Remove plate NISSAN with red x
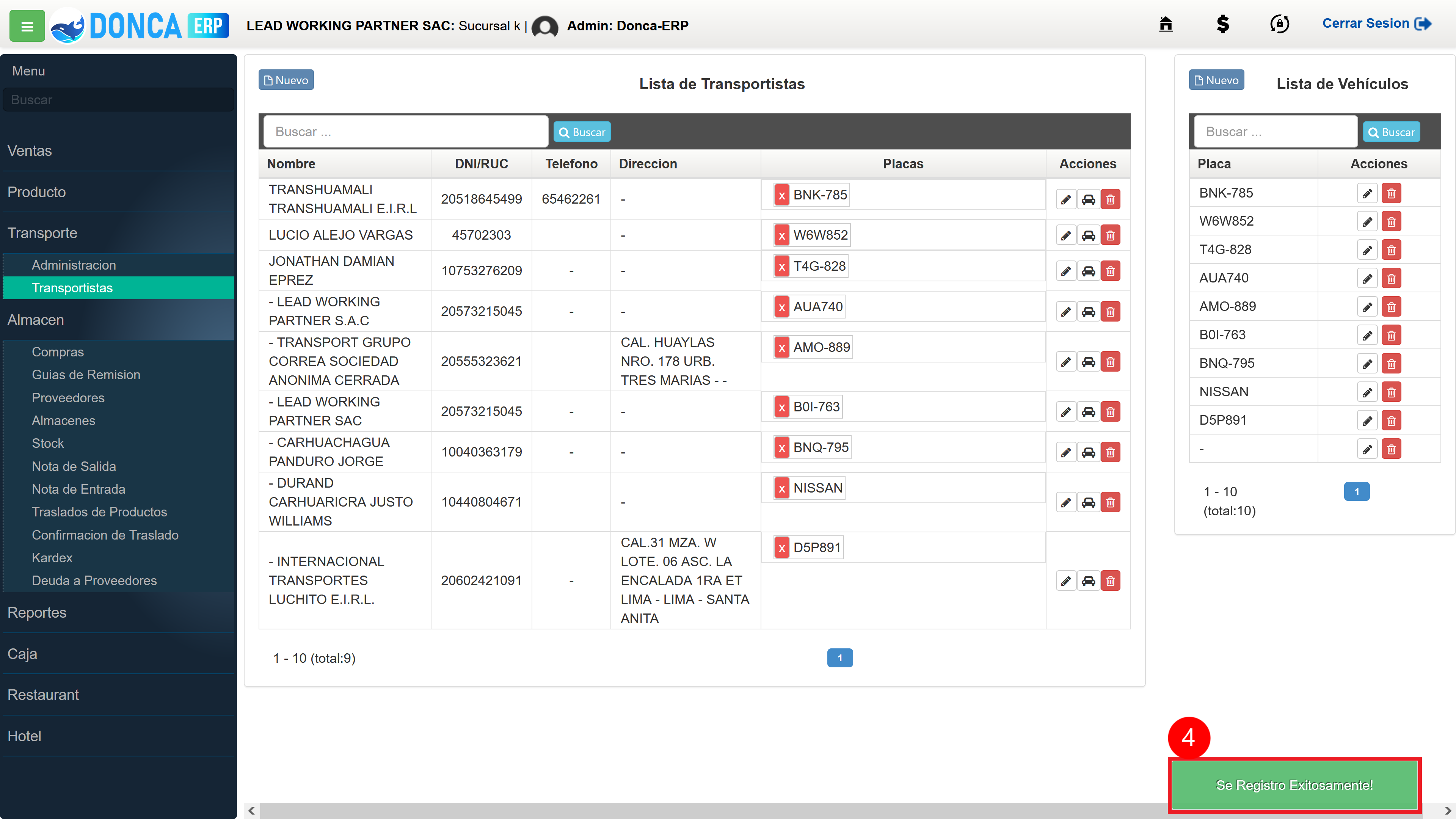Viewport: 1456px width, 819px height. pos(782,488)
